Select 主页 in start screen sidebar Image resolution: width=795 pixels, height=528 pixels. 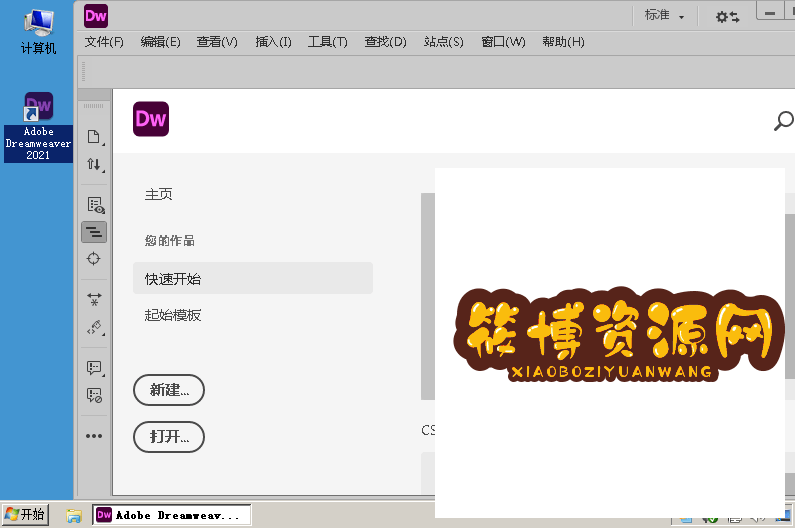coord(159,194)
